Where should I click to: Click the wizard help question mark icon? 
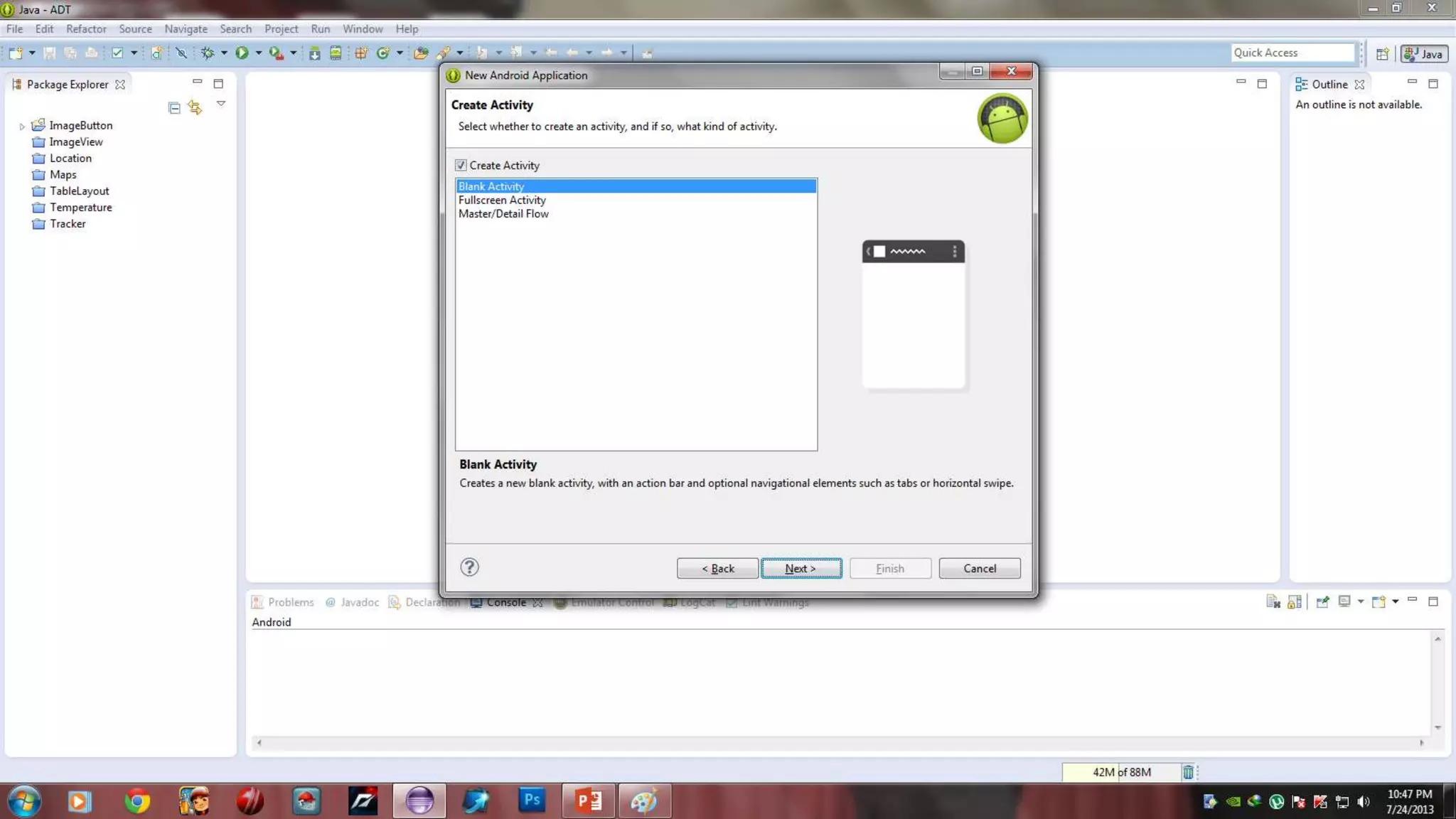[x=469, y=567]
